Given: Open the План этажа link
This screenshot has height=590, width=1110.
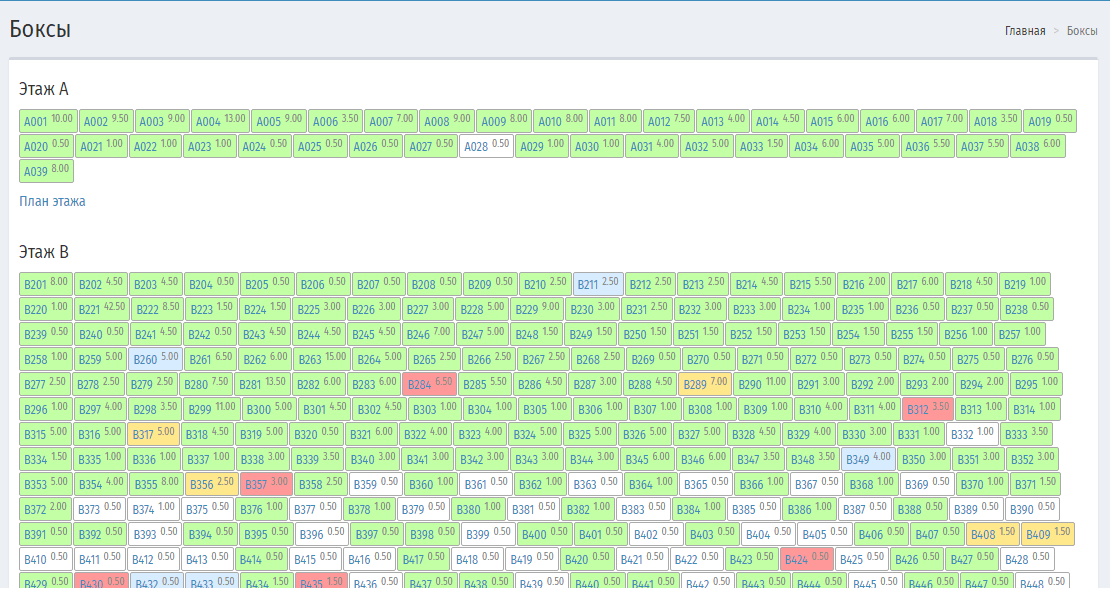Looking at the screenshot, I should pyautogui.click(x=52, y=201).
